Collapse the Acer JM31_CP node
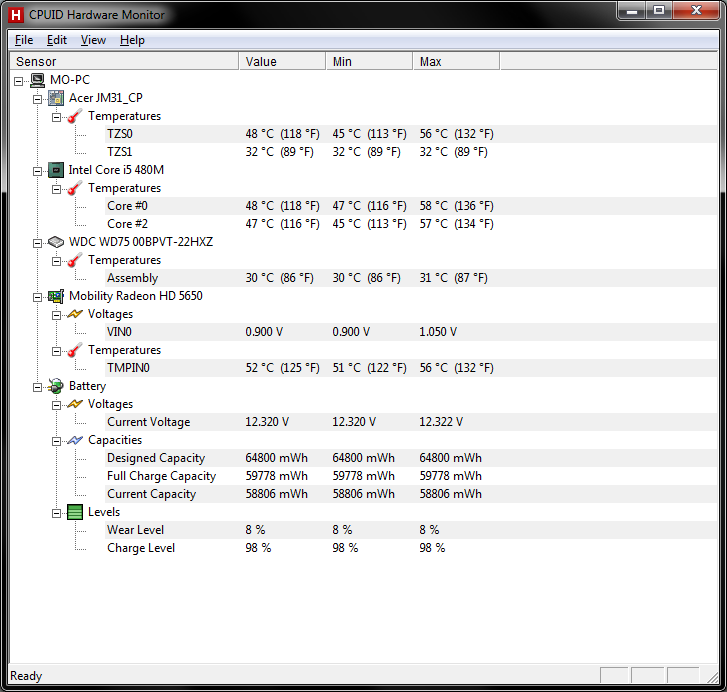This screenshot has height=692, width=727. tap(37, 100)
